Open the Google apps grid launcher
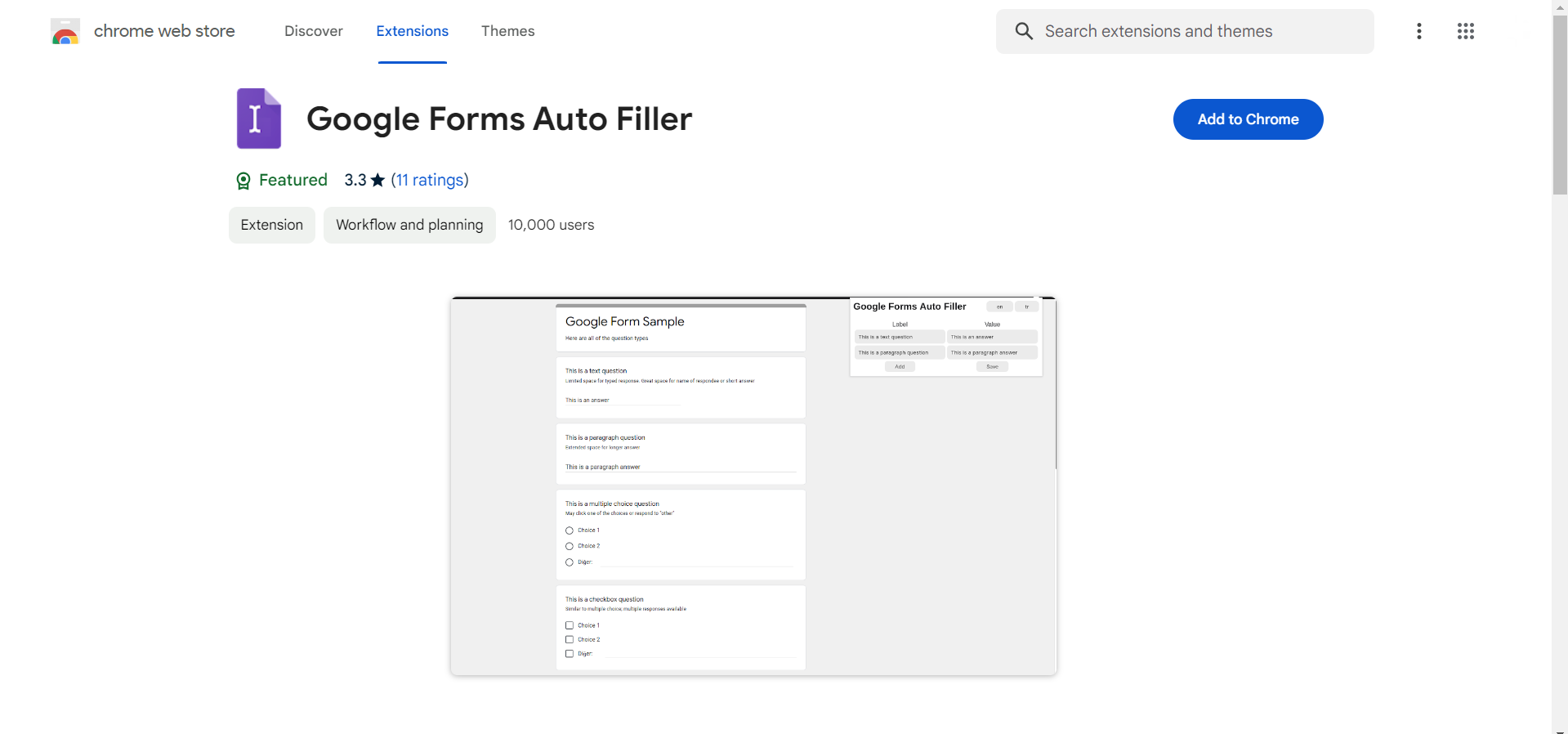Screen dimensions: 1568x734 (1466, 31)
